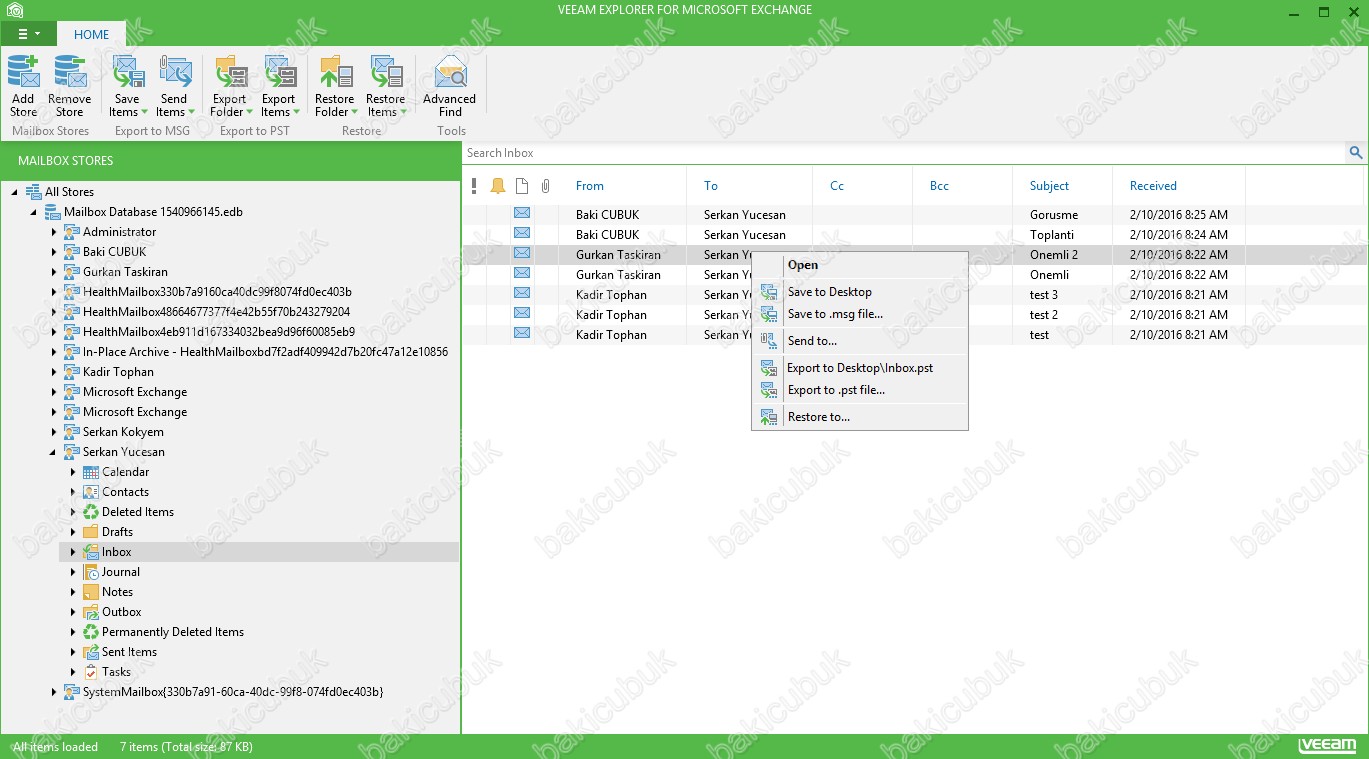Expand the Gurkan Taskiran mailbox node
This screenshot has width=1369, height=759.
pyautogui.click(x=54, y=272)
